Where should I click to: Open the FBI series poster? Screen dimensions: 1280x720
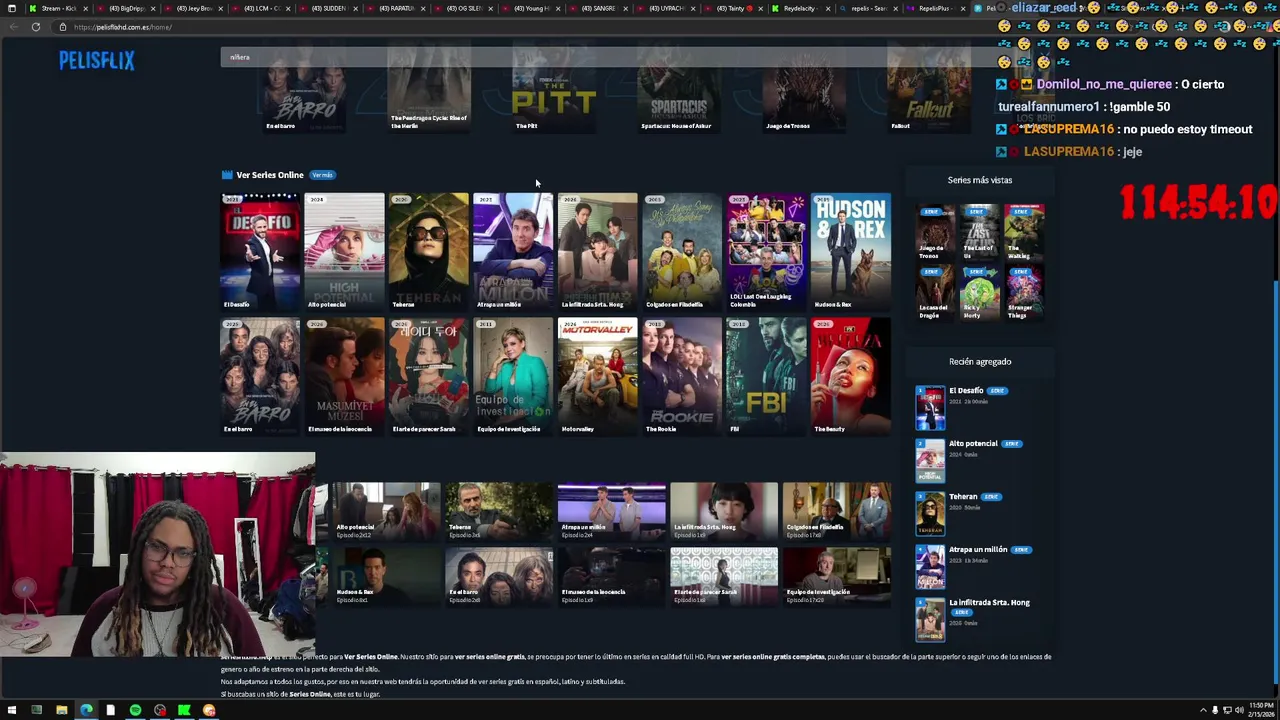pyautogui.click(x=766, y=376)
